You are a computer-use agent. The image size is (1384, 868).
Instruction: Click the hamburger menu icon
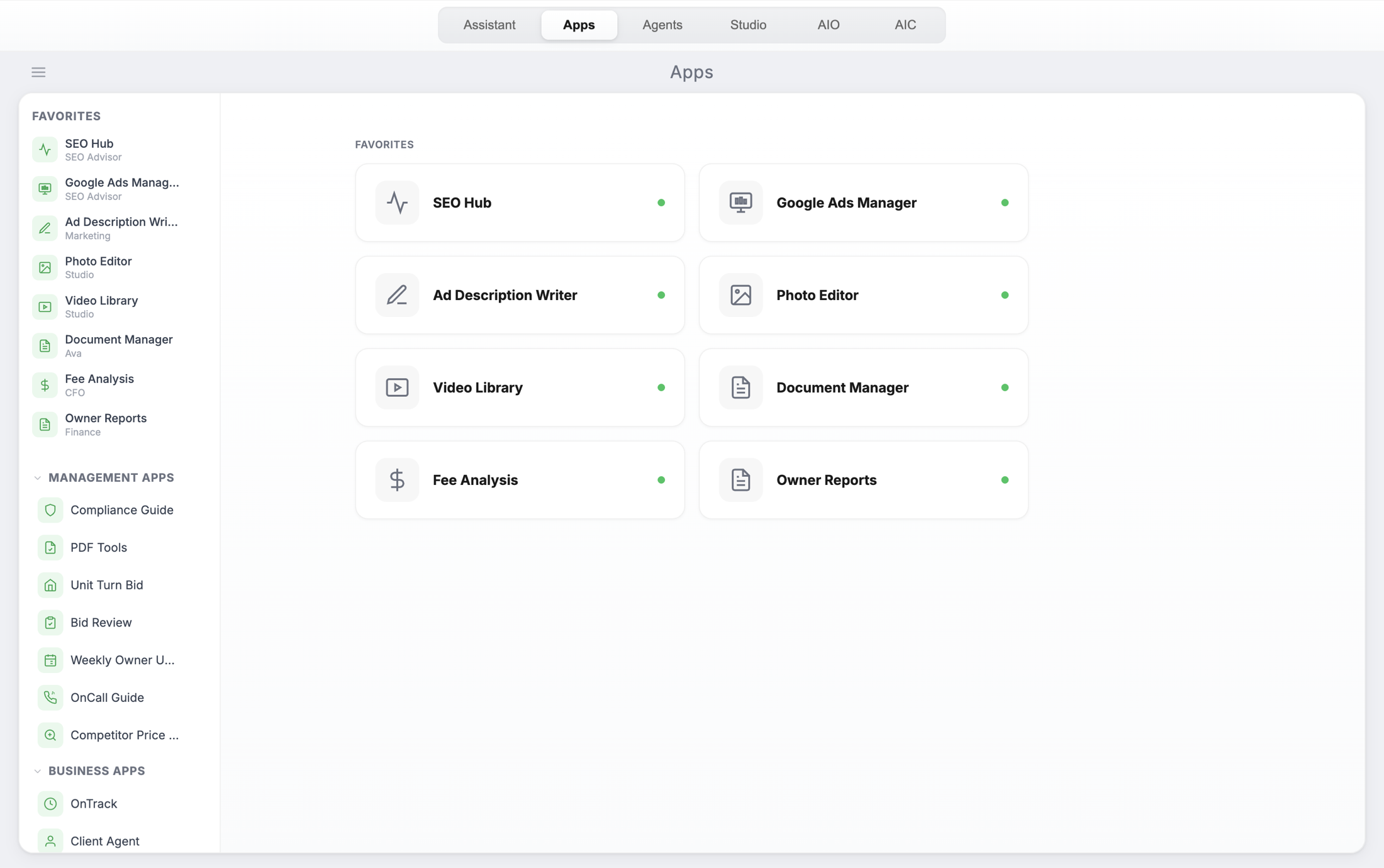pyautogui.click(x=38, y=72)
